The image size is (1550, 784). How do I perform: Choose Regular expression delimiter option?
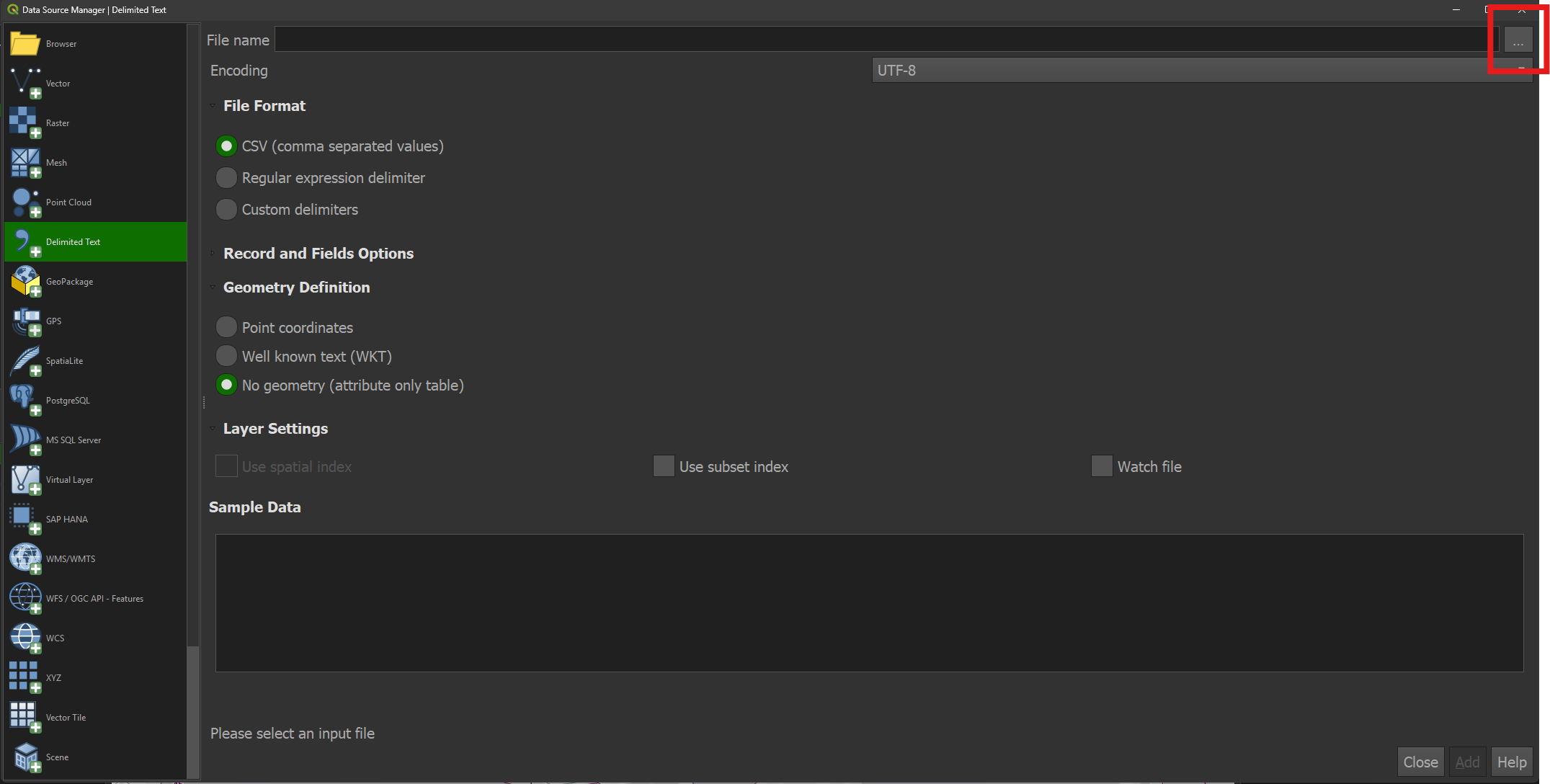(226, 178)
